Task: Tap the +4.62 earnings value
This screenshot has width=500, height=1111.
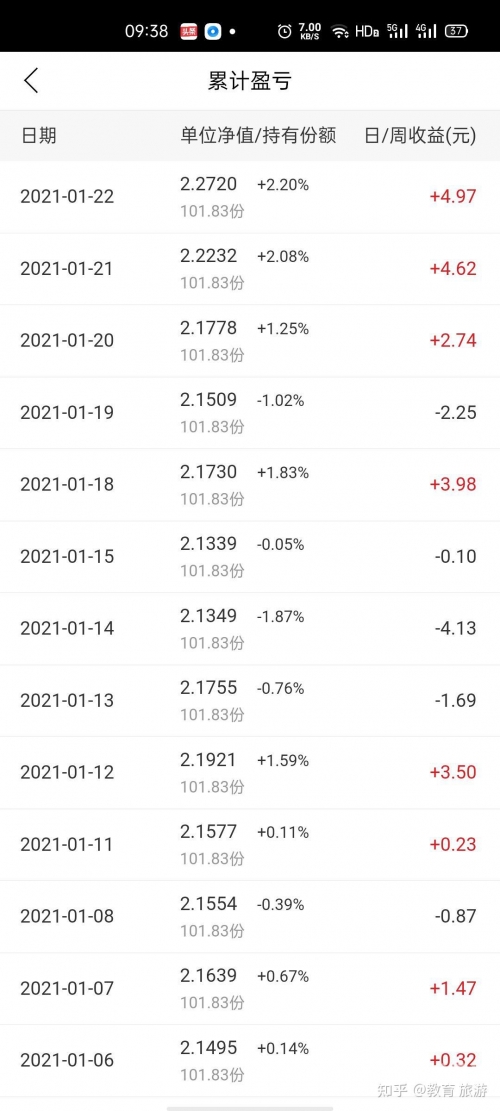Action: (x=453, y=269)
